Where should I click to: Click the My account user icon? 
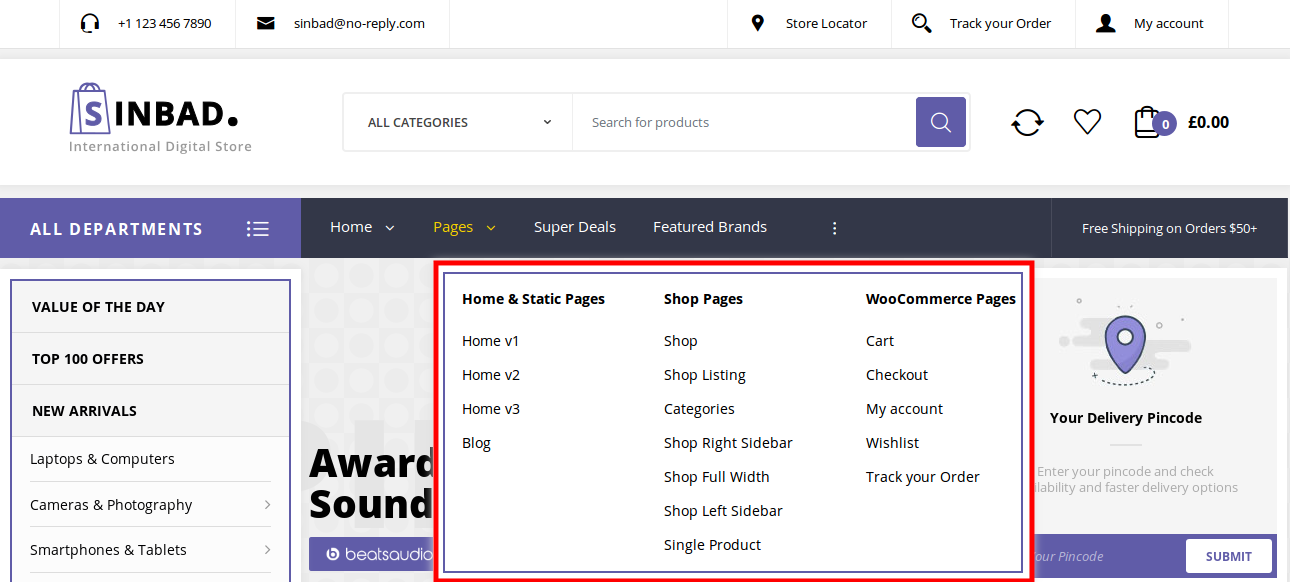pyautogui.click(x=1106, y=23)
